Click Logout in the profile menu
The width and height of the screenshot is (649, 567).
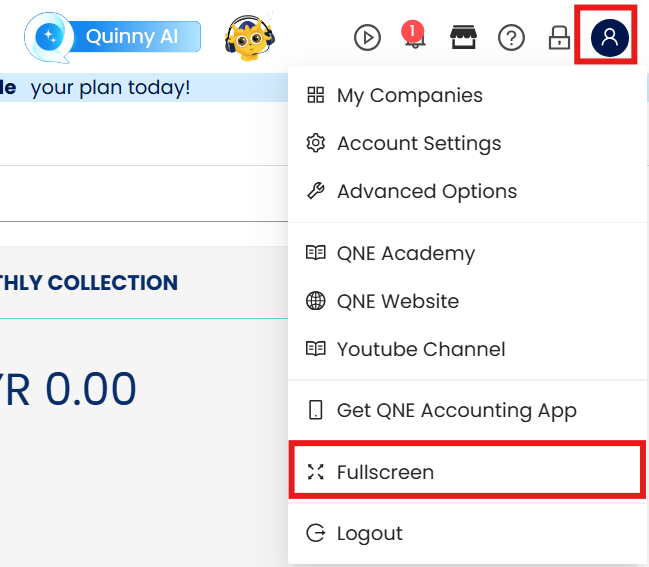pyautogui.click(x=369, y=533)
